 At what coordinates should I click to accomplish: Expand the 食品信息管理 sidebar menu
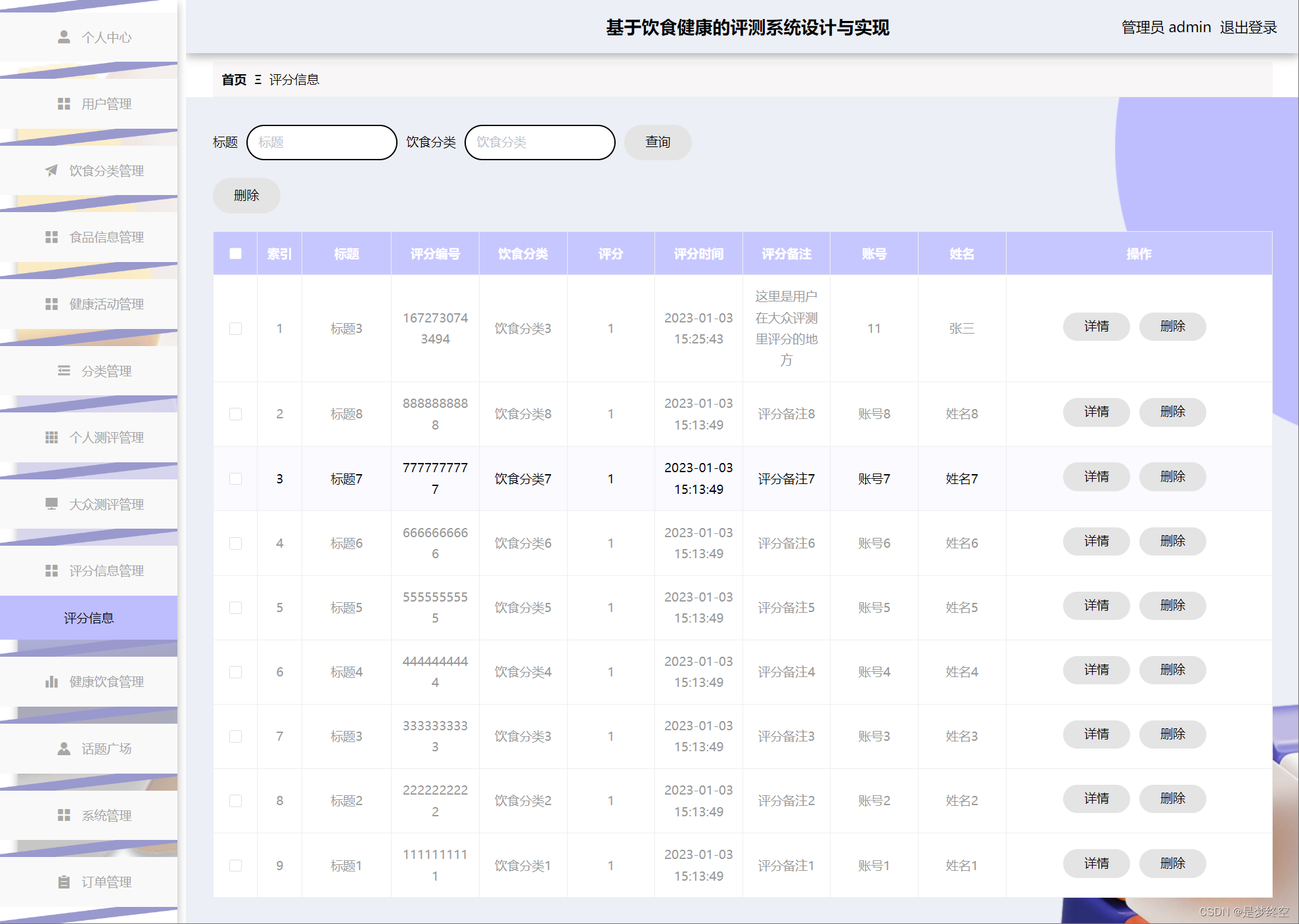pos(89,237)
